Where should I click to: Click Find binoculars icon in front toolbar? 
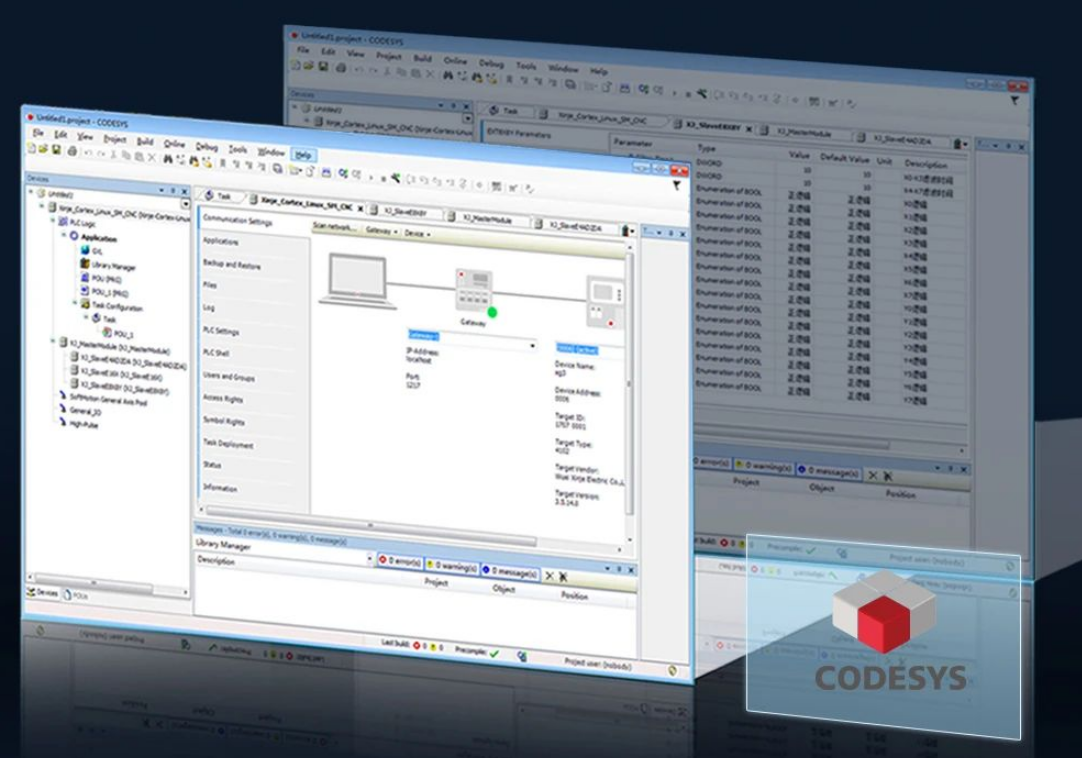point(168,159)
